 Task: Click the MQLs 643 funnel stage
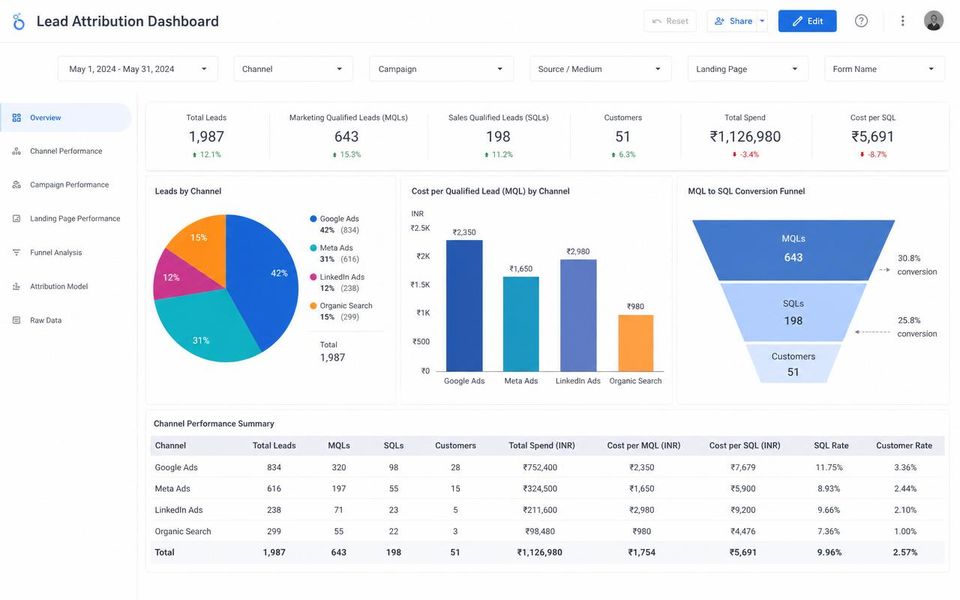[793, 250]
